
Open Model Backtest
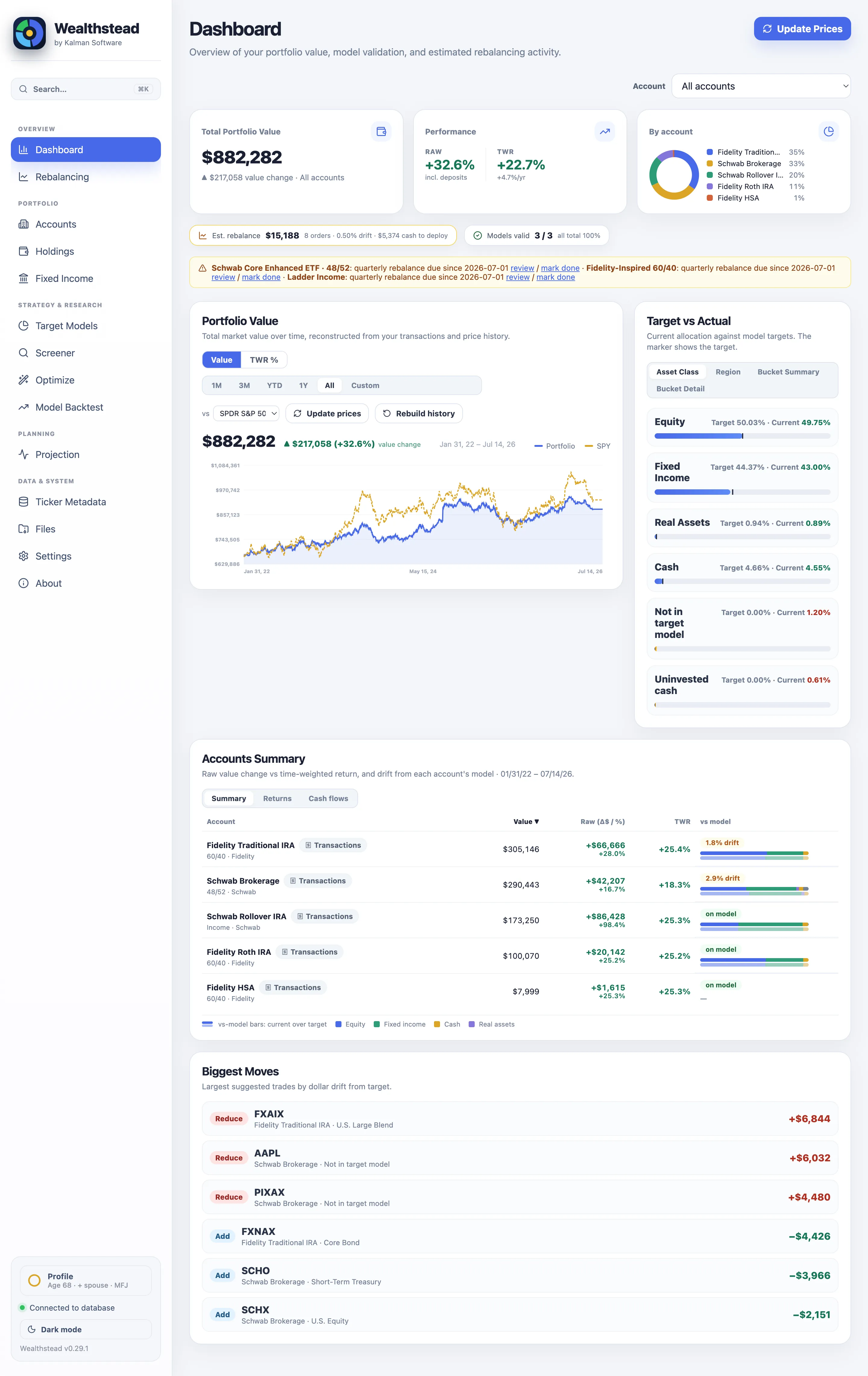point(86,407)
